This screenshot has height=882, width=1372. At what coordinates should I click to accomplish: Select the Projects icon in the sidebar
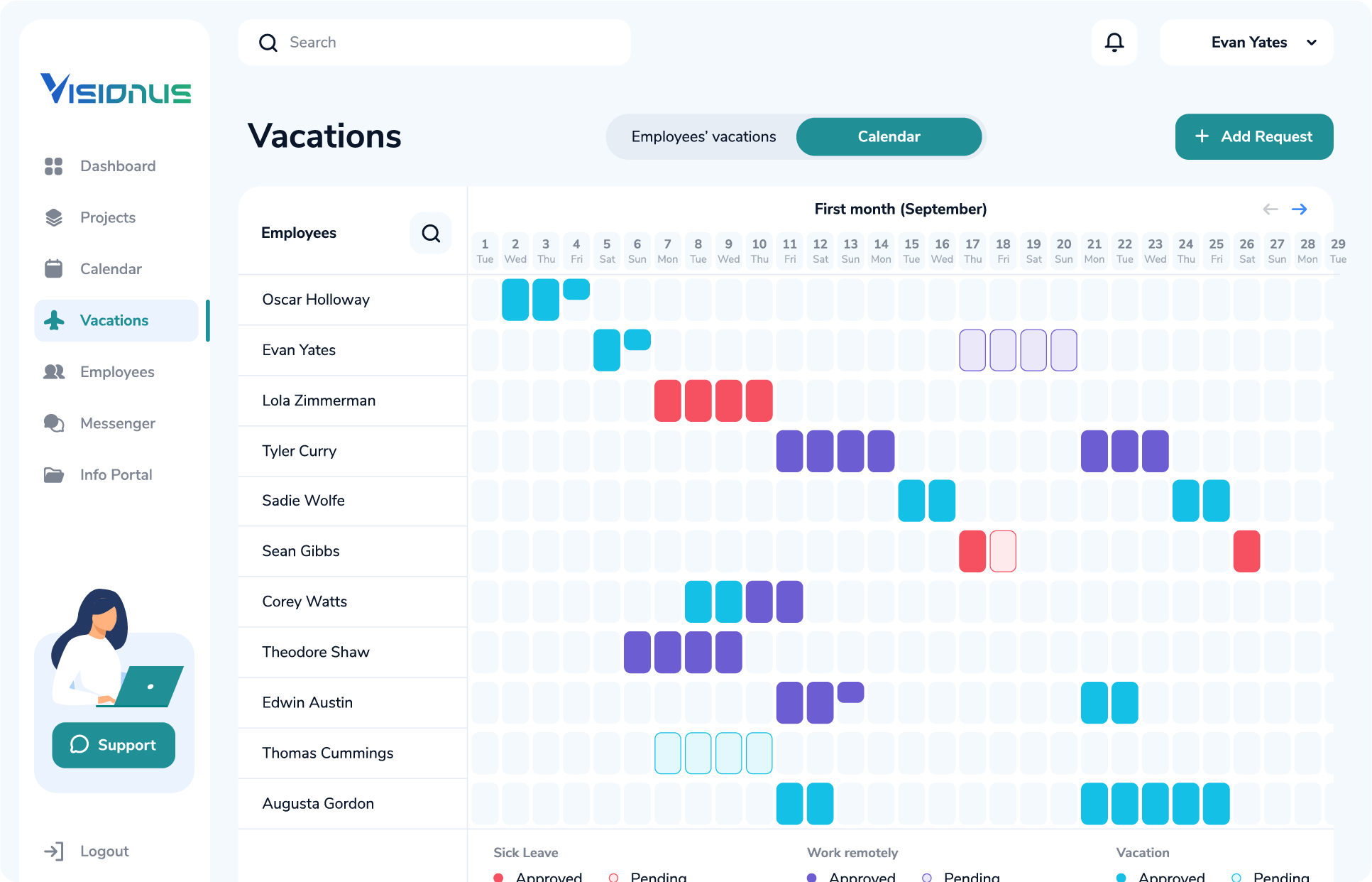(53, 217)
